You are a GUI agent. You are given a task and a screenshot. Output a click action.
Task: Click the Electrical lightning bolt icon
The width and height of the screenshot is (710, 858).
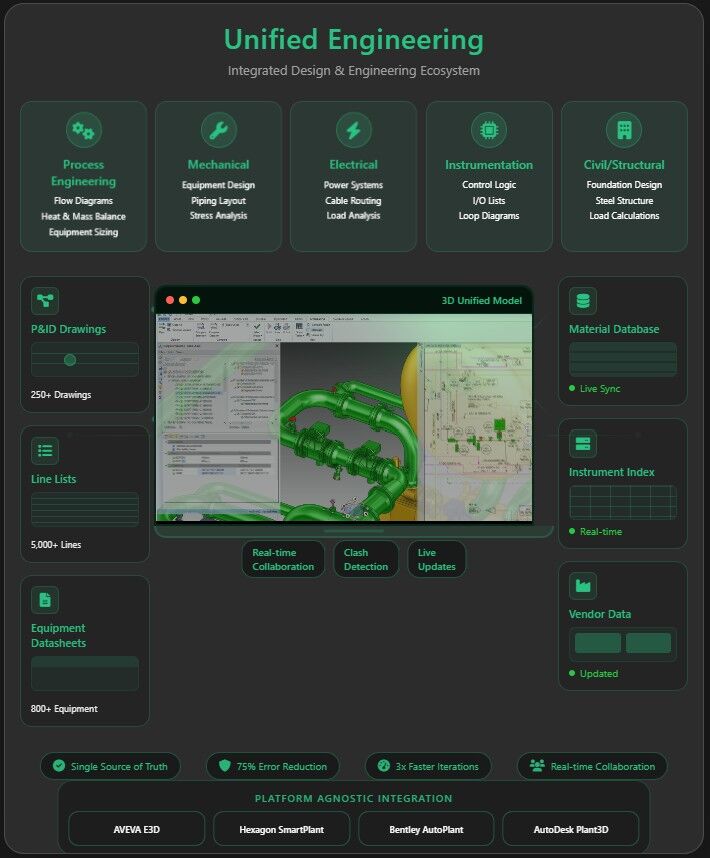tap(353, 130)
